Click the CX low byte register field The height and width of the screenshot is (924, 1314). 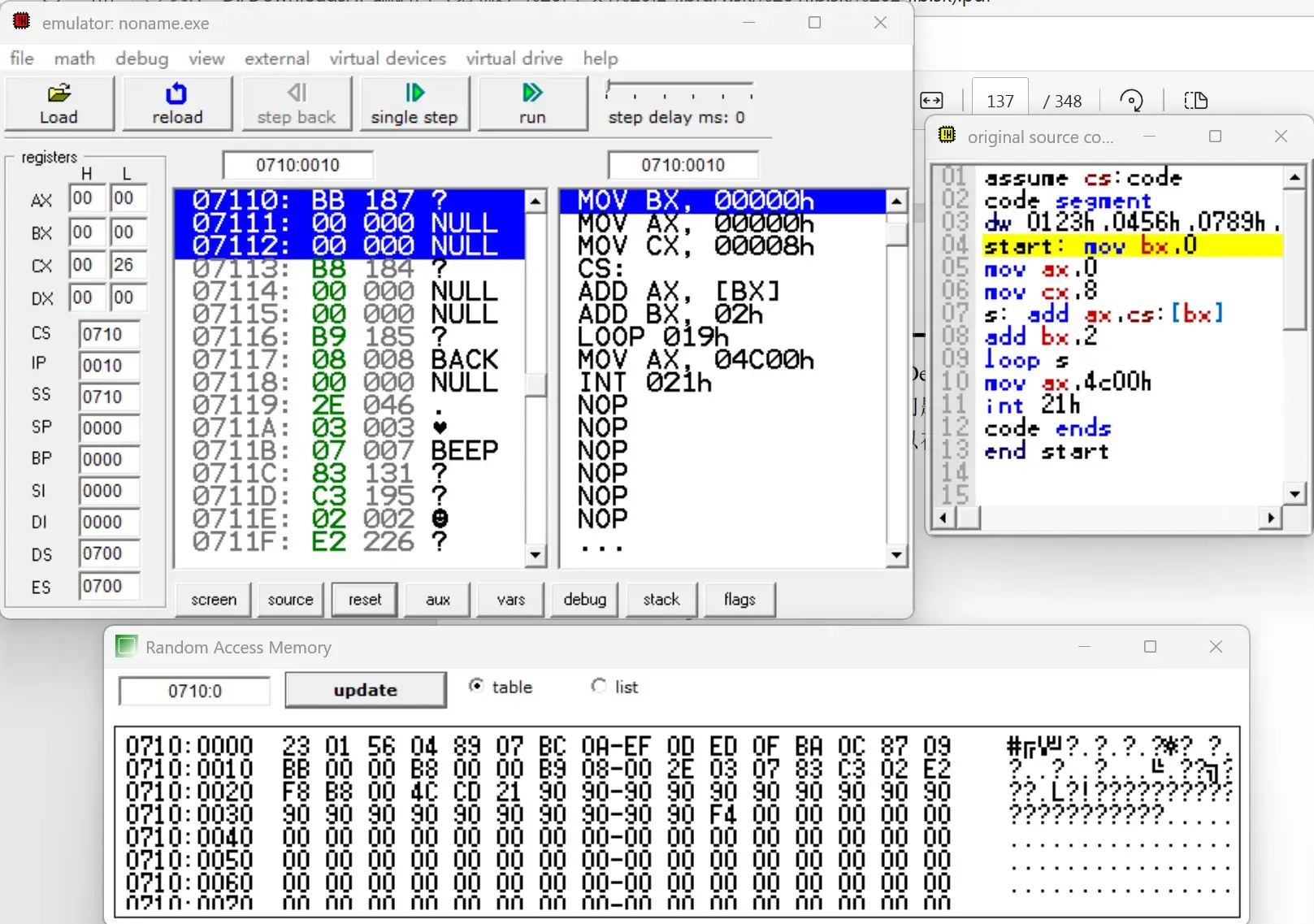coord(128,265)
